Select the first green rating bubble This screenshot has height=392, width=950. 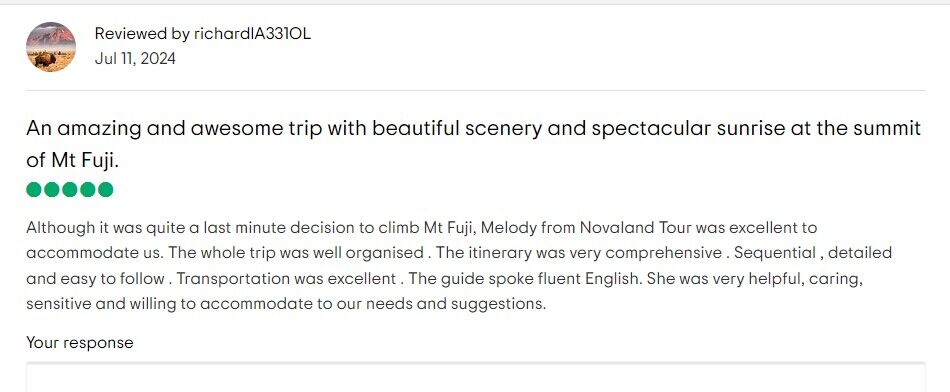(x=34, y=190)
